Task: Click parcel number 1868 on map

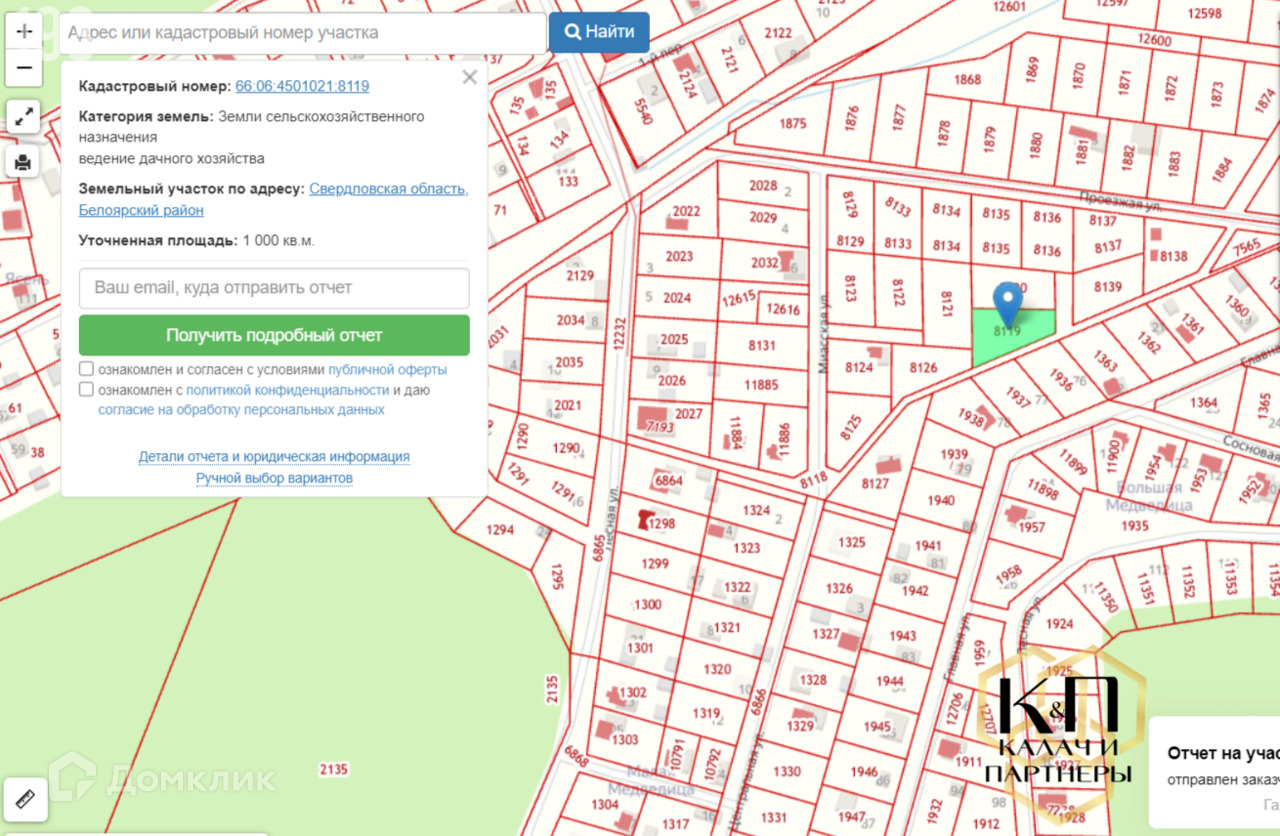Action: (x=968, y=80)
